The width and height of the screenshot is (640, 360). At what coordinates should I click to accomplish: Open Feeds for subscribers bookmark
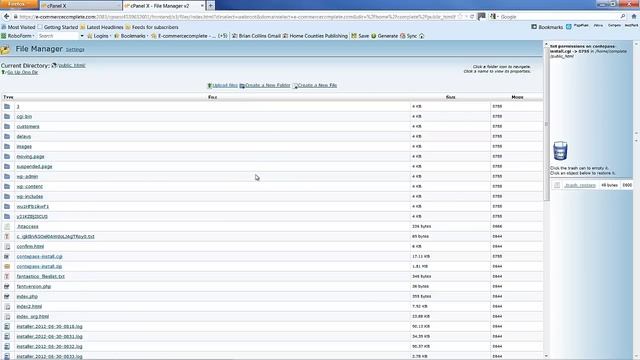click(152, 27)
